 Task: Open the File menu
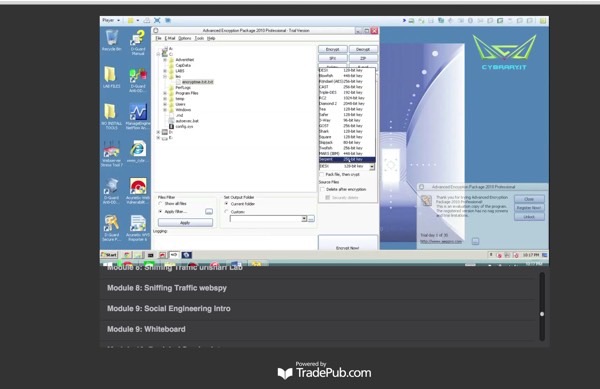coord(158,38)
